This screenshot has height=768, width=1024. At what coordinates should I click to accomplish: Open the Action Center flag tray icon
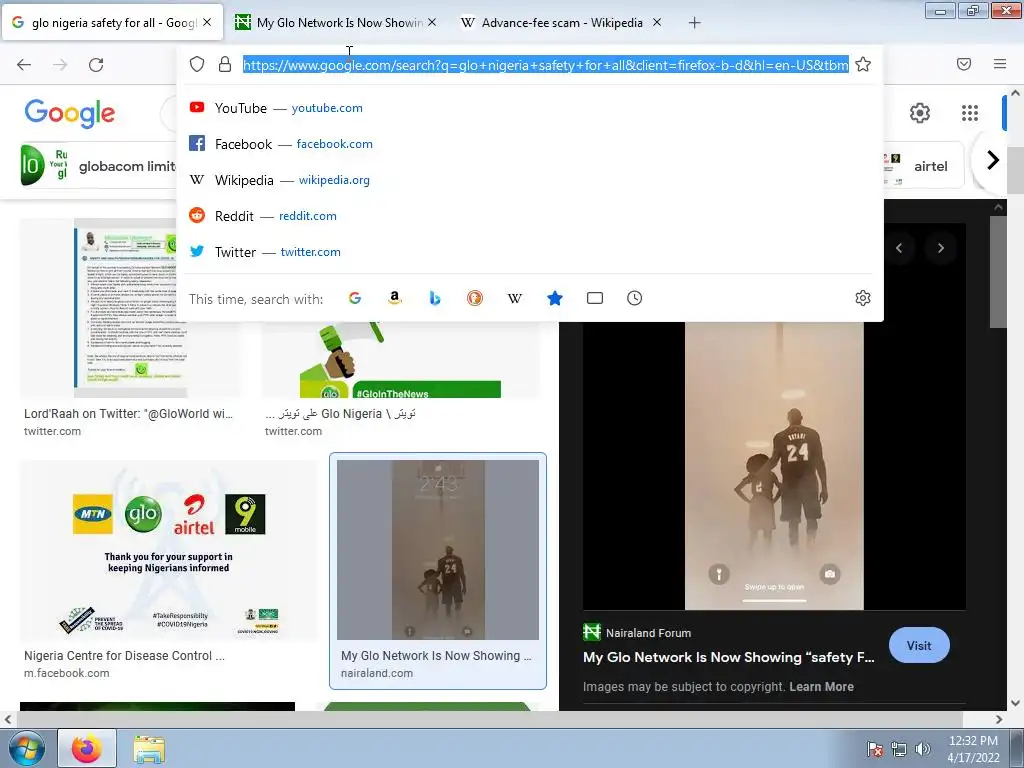click(875, 749)
